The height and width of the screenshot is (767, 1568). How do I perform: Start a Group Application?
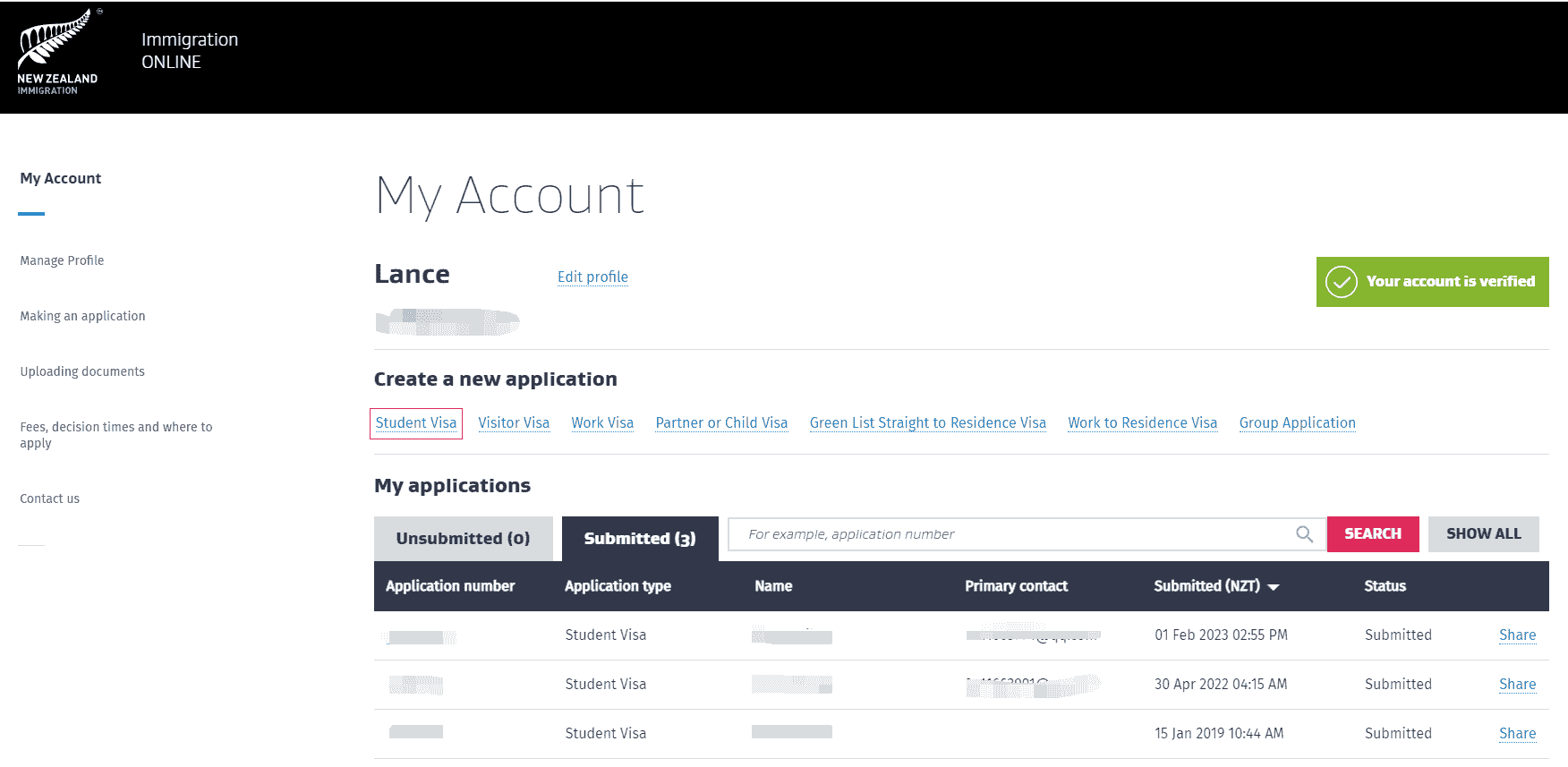(1297, 423)
